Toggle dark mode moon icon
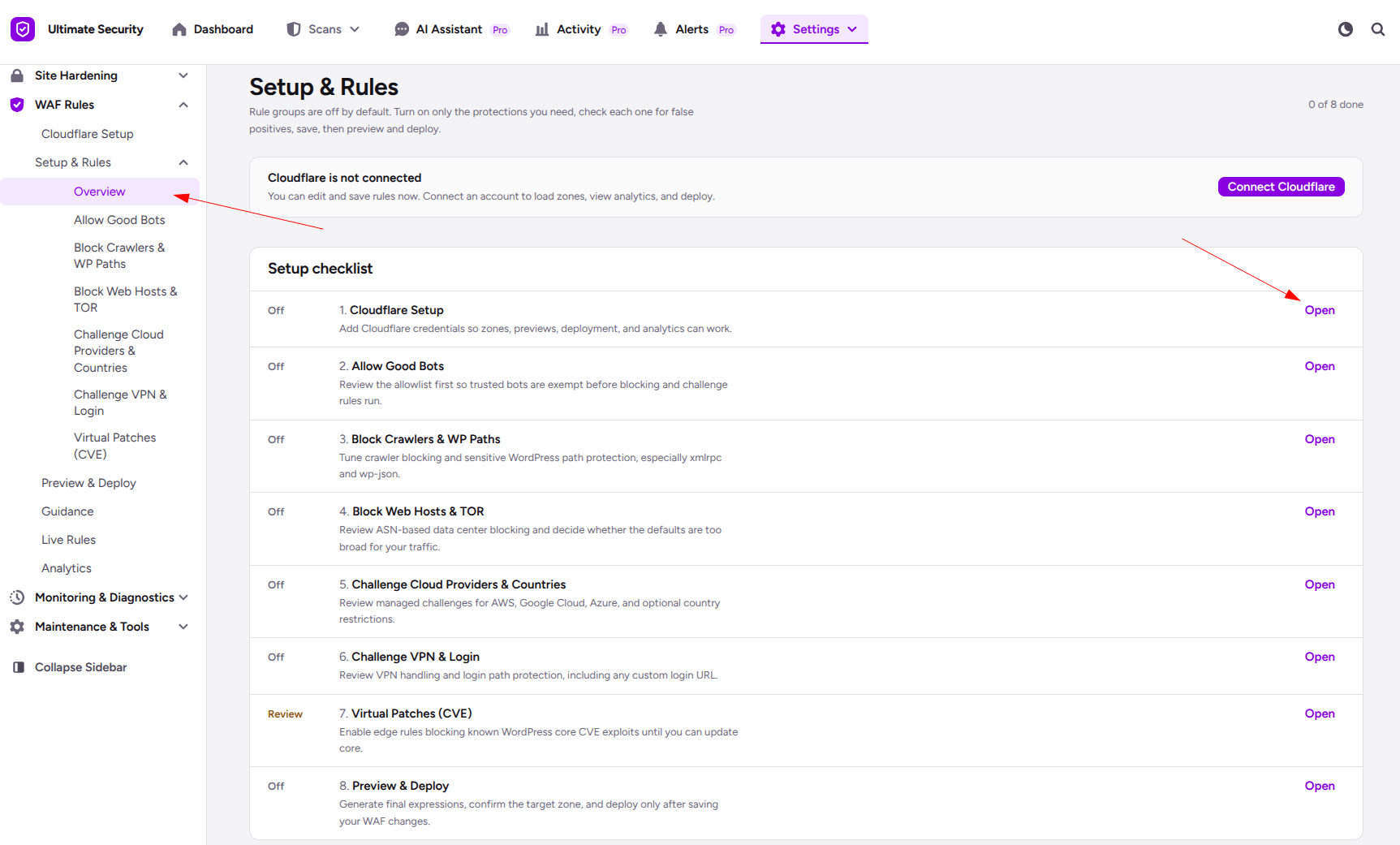This screenshot has height=845, width=1400. [x=1346, y=29]
